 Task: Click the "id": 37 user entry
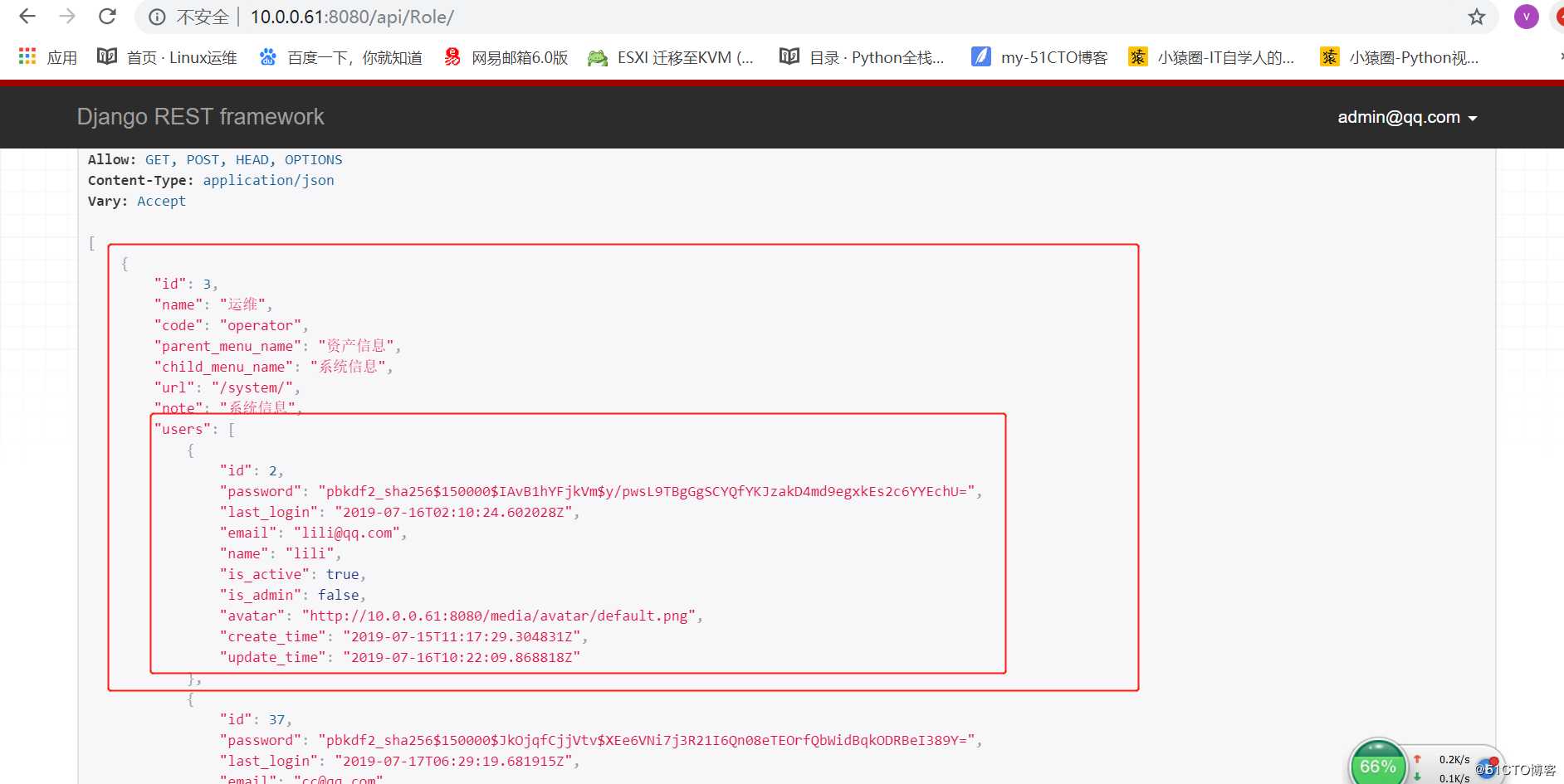point(255,719)
